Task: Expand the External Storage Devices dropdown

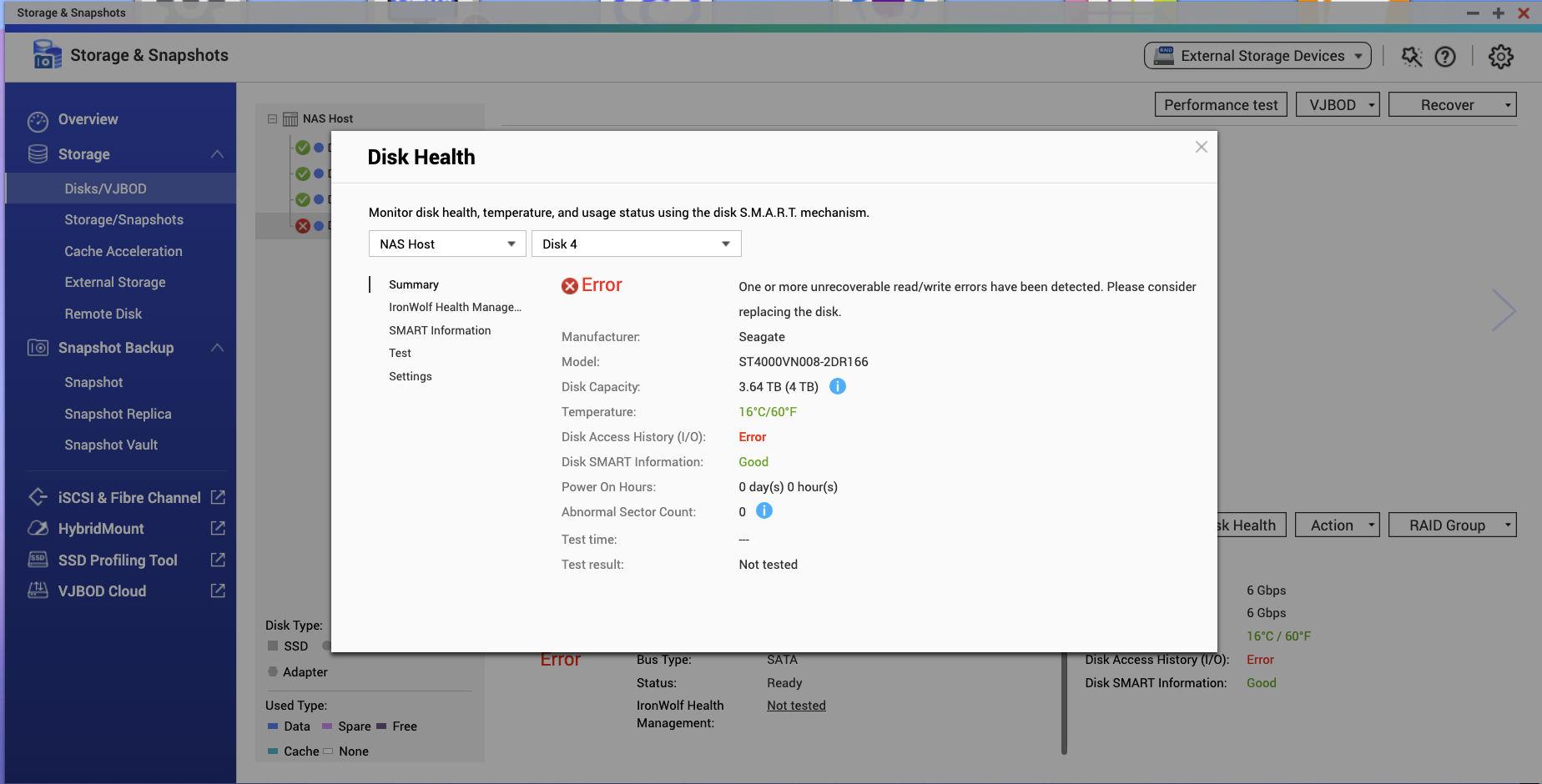Action: 1257,56
